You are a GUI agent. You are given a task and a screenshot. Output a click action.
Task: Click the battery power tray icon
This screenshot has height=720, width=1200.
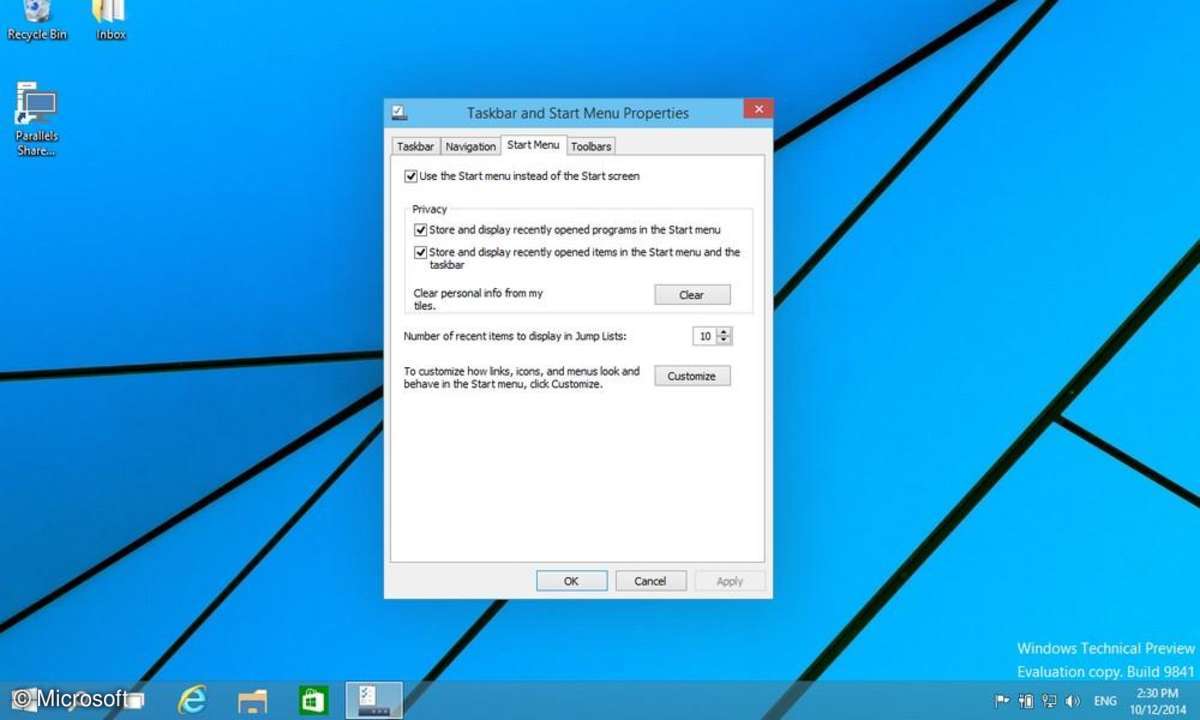[1025, 701]
